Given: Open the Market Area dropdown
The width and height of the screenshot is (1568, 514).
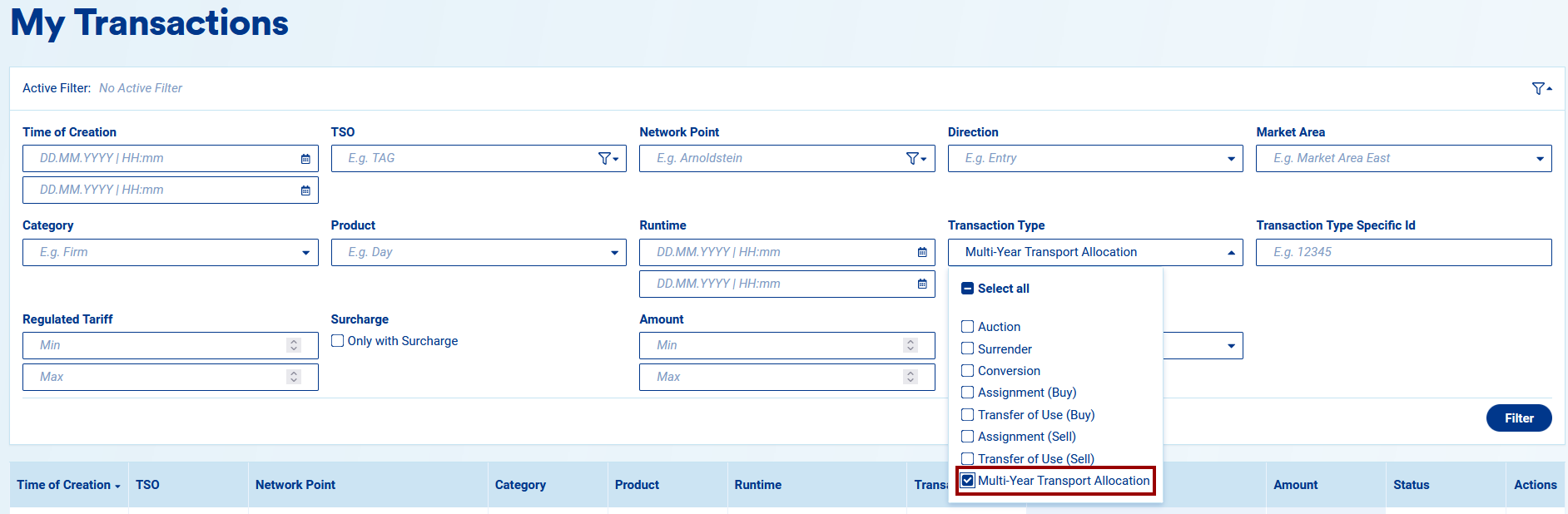Looking at the screenshot, I should click(x=1539, y=159).
